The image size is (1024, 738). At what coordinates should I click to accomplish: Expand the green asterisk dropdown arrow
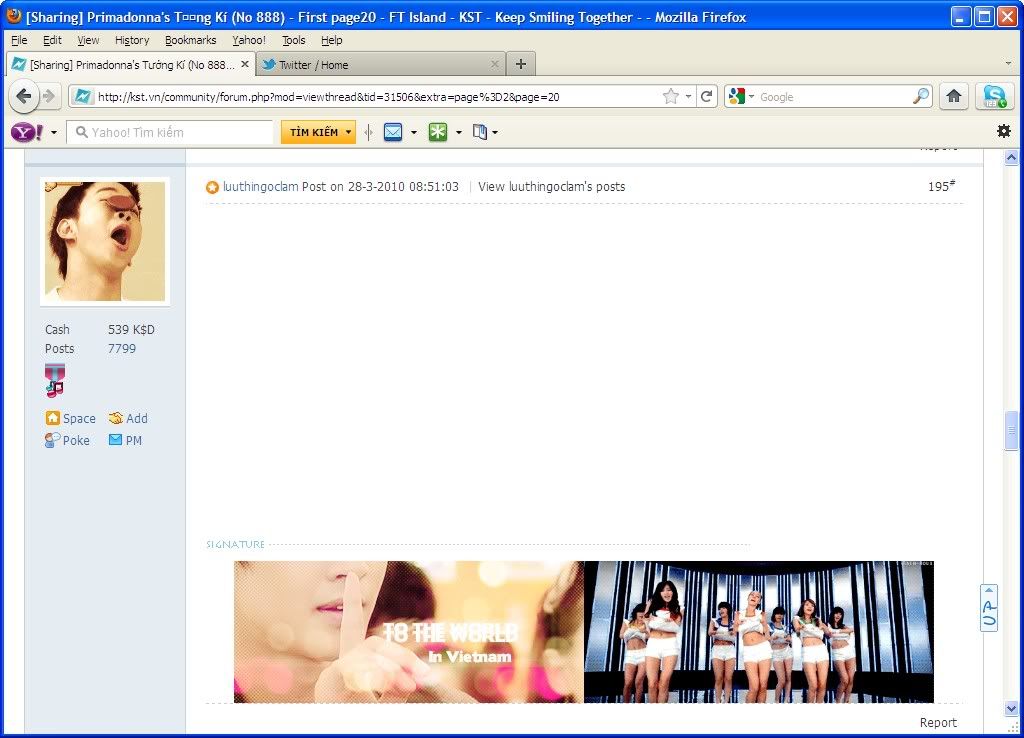(458, 133)
